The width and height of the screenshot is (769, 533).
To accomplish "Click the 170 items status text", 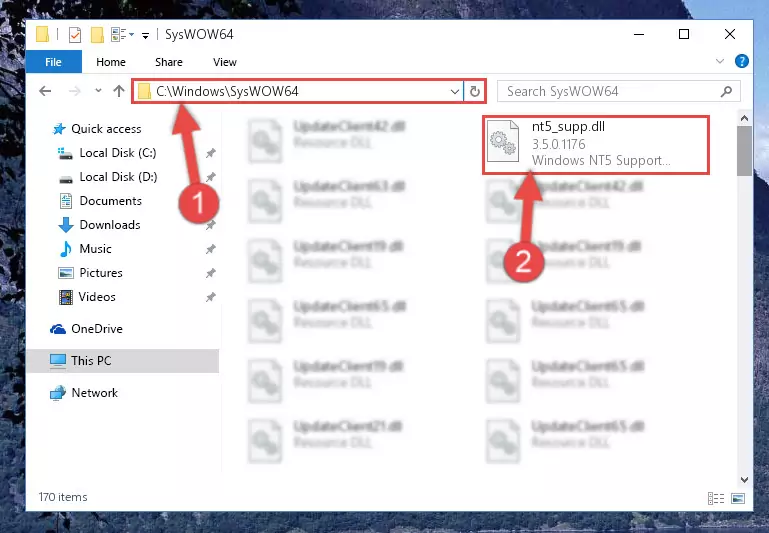I will coord(63,497).
